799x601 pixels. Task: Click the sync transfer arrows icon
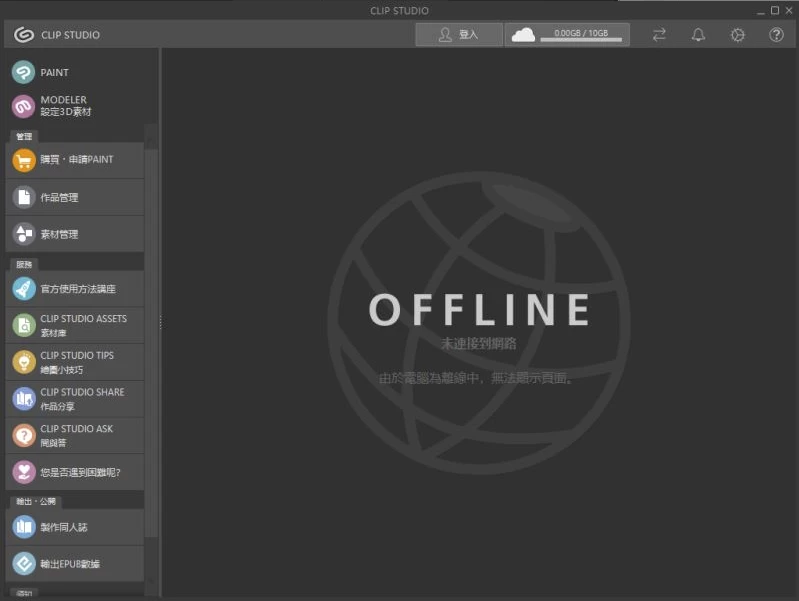tap(659, 35)
